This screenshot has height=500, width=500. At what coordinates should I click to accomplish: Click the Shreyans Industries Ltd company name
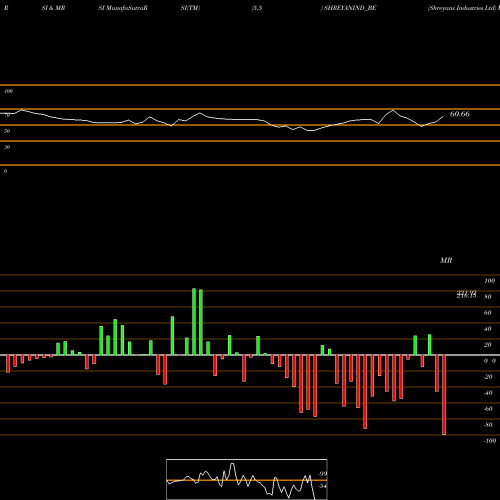[462, 8]
